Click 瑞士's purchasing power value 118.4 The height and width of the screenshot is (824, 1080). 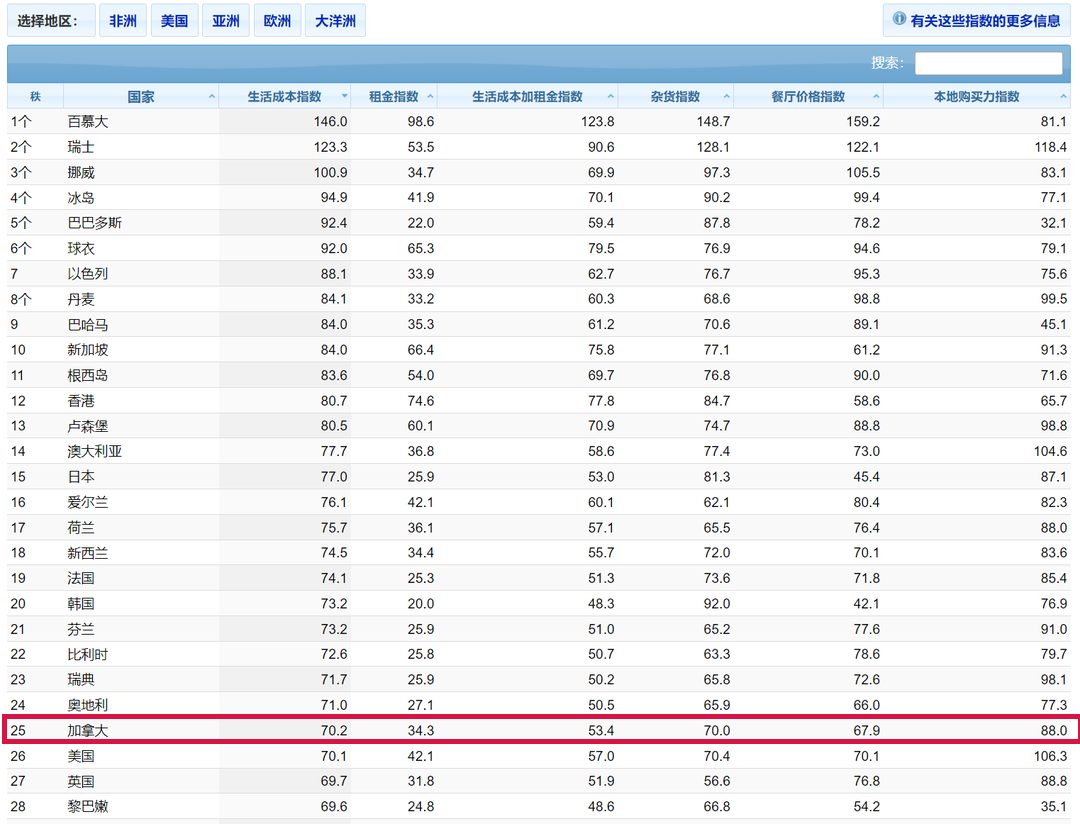(1050, 147)
